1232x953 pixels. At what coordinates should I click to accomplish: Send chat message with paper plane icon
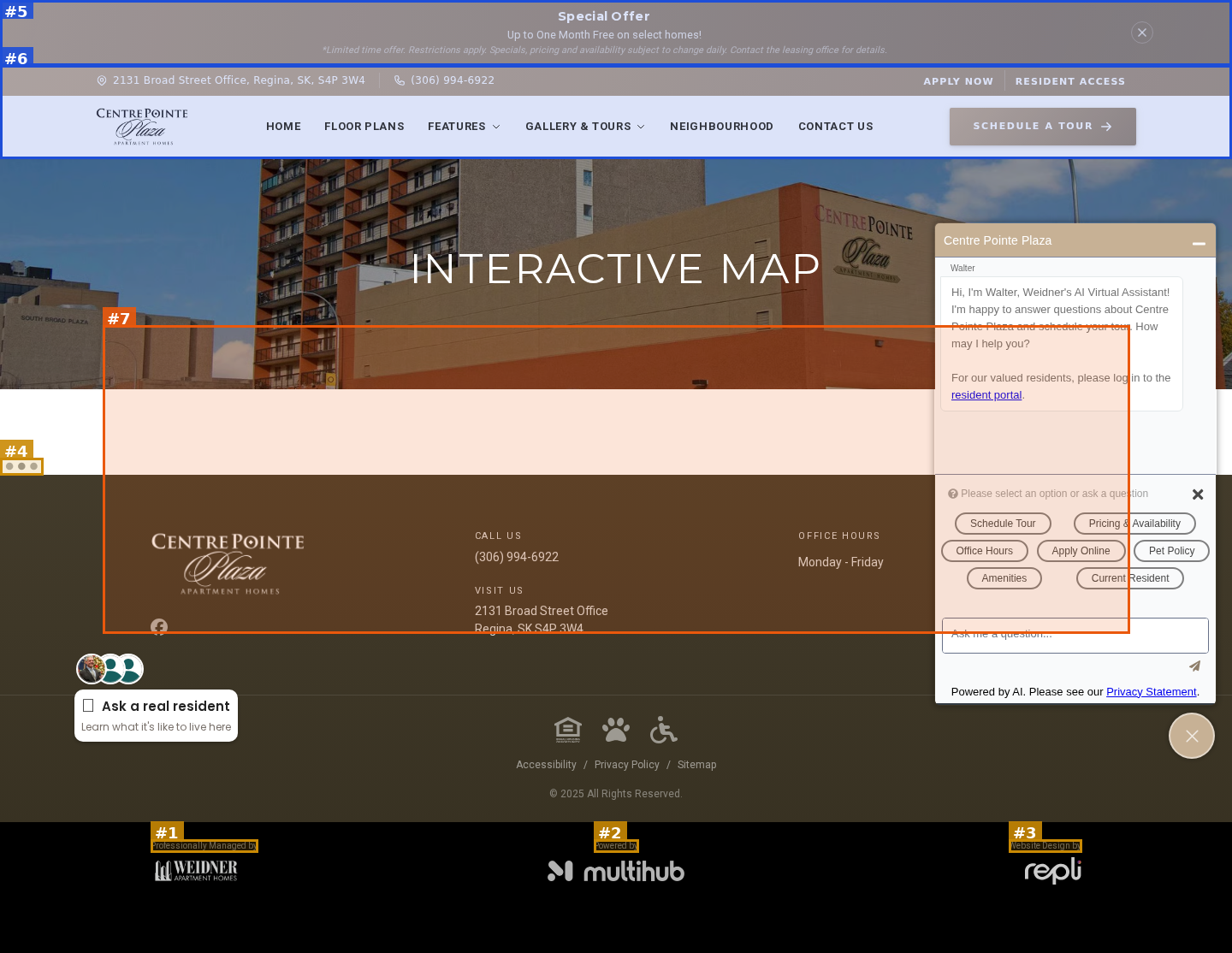tap(1194, 666)
